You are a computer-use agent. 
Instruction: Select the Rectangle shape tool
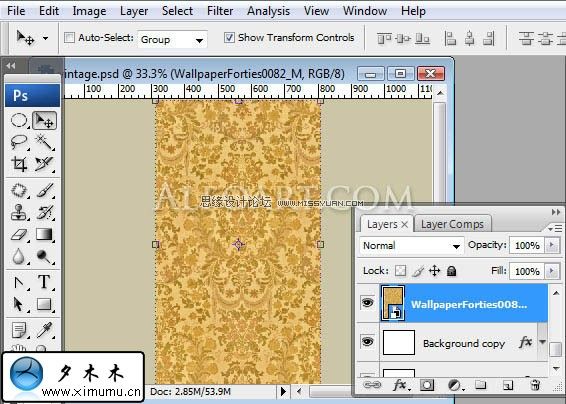click(x=44, y=304)
